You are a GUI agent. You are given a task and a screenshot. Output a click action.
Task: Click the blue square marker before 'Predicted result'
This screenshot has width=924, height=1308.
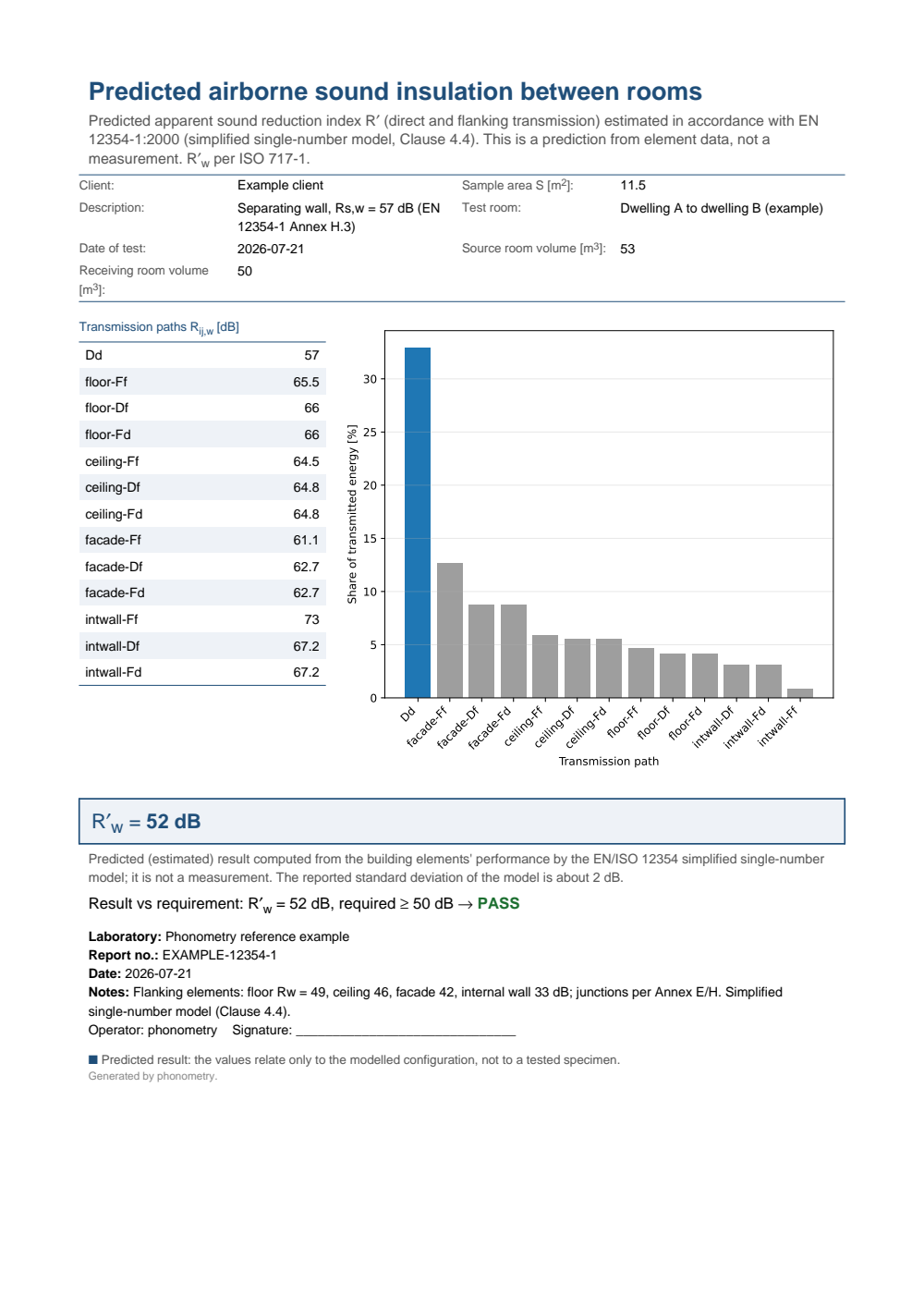[x=93, y=1059]
